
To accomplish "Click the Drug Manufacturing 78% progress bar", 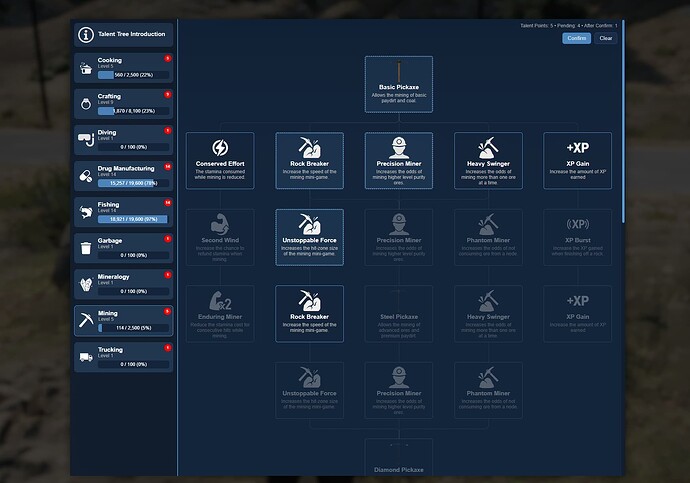I will [x=133, y=183].
